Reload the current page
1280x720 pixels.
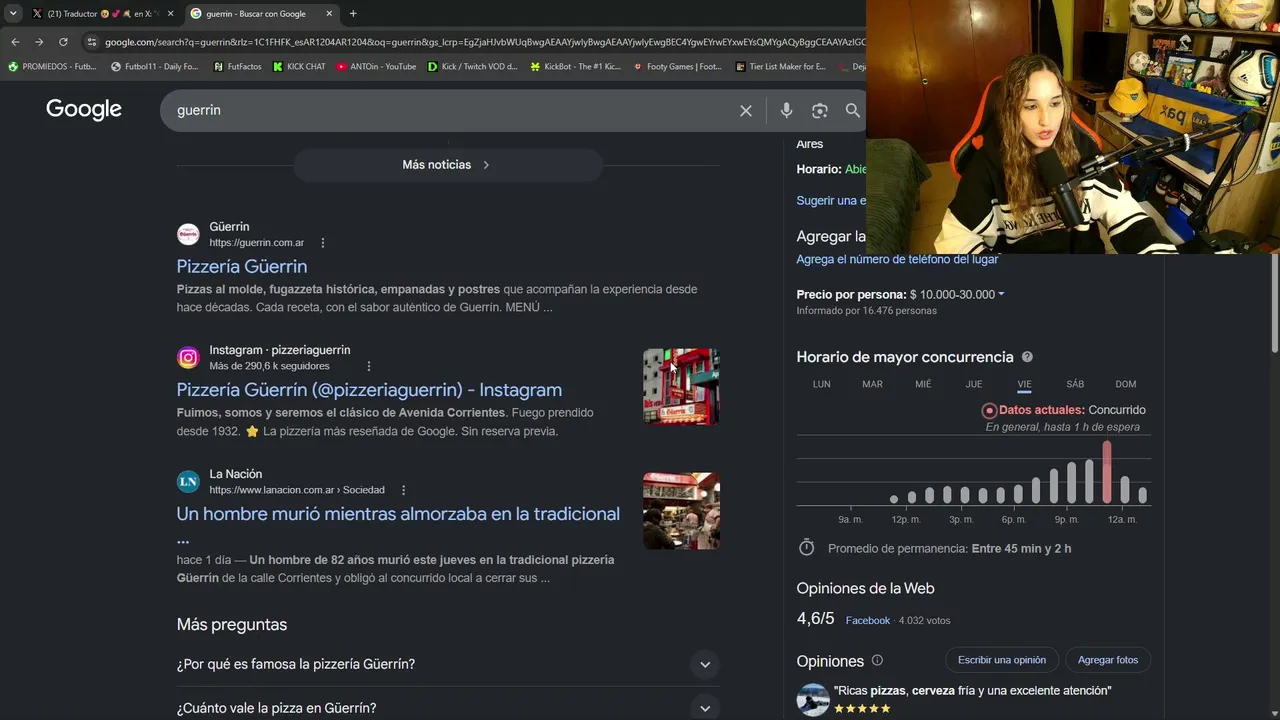click(63, 42)
